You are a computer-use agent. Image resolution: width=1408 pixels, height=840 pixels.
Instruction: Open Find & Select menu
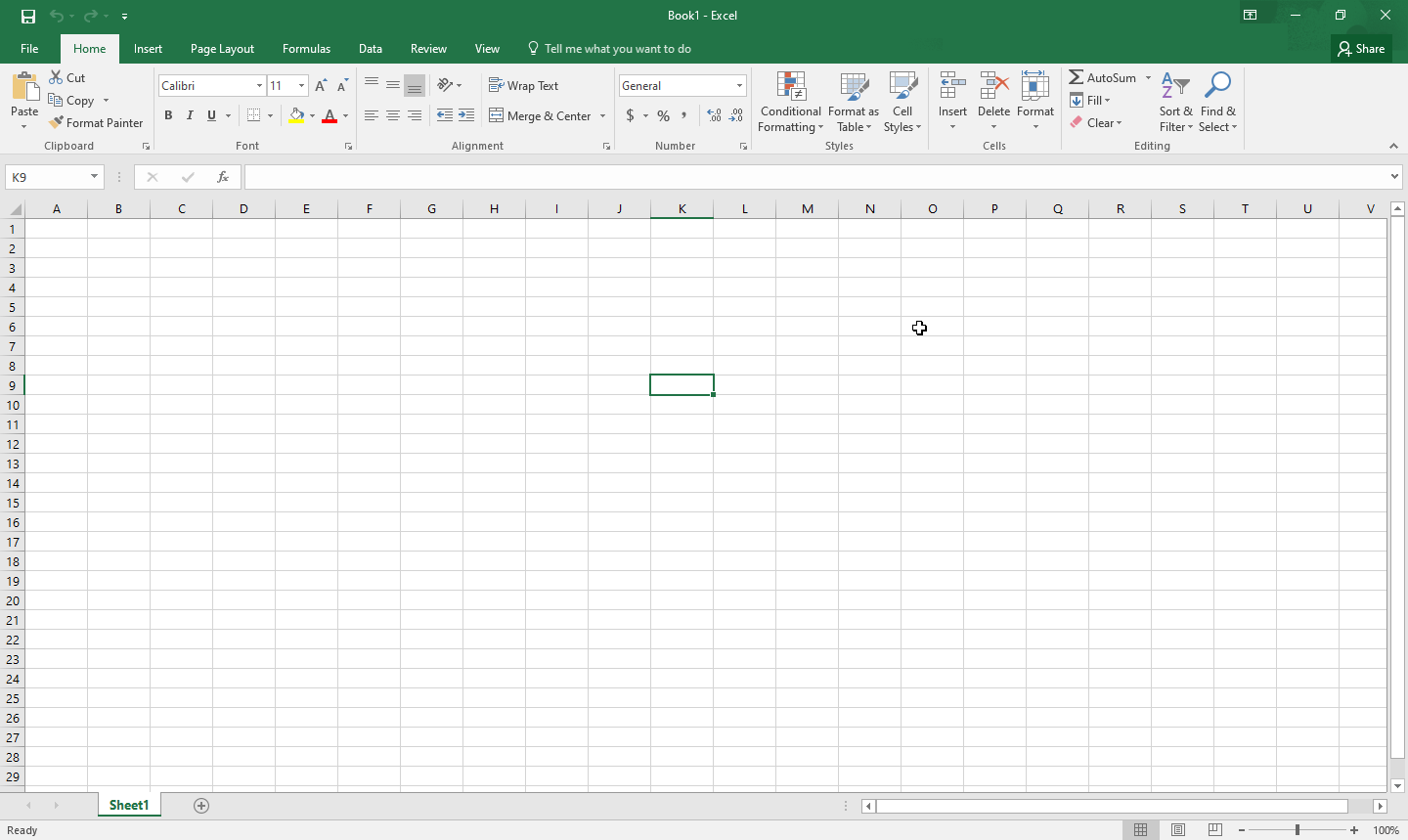point(1217,102)
